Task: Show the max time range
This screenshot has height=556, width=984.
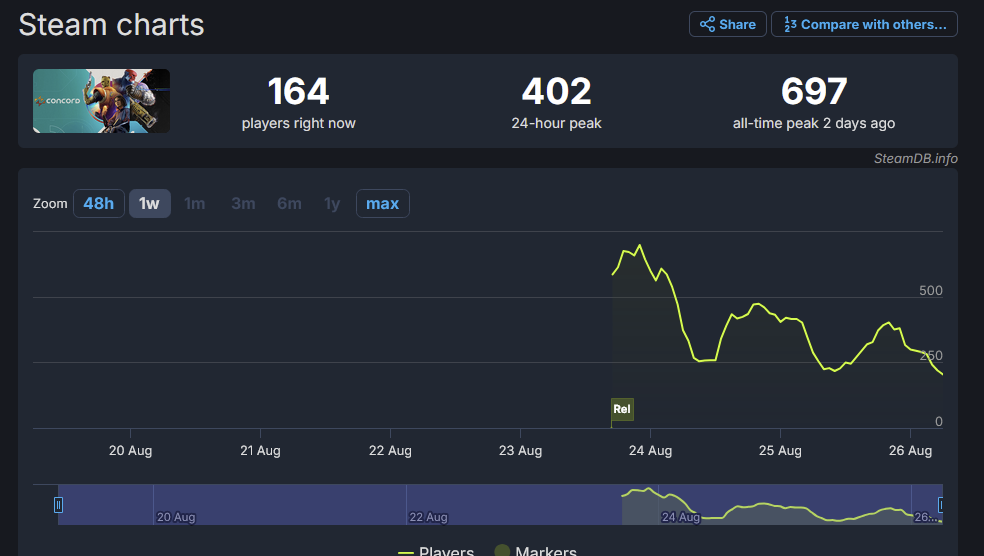Action: 382,204
